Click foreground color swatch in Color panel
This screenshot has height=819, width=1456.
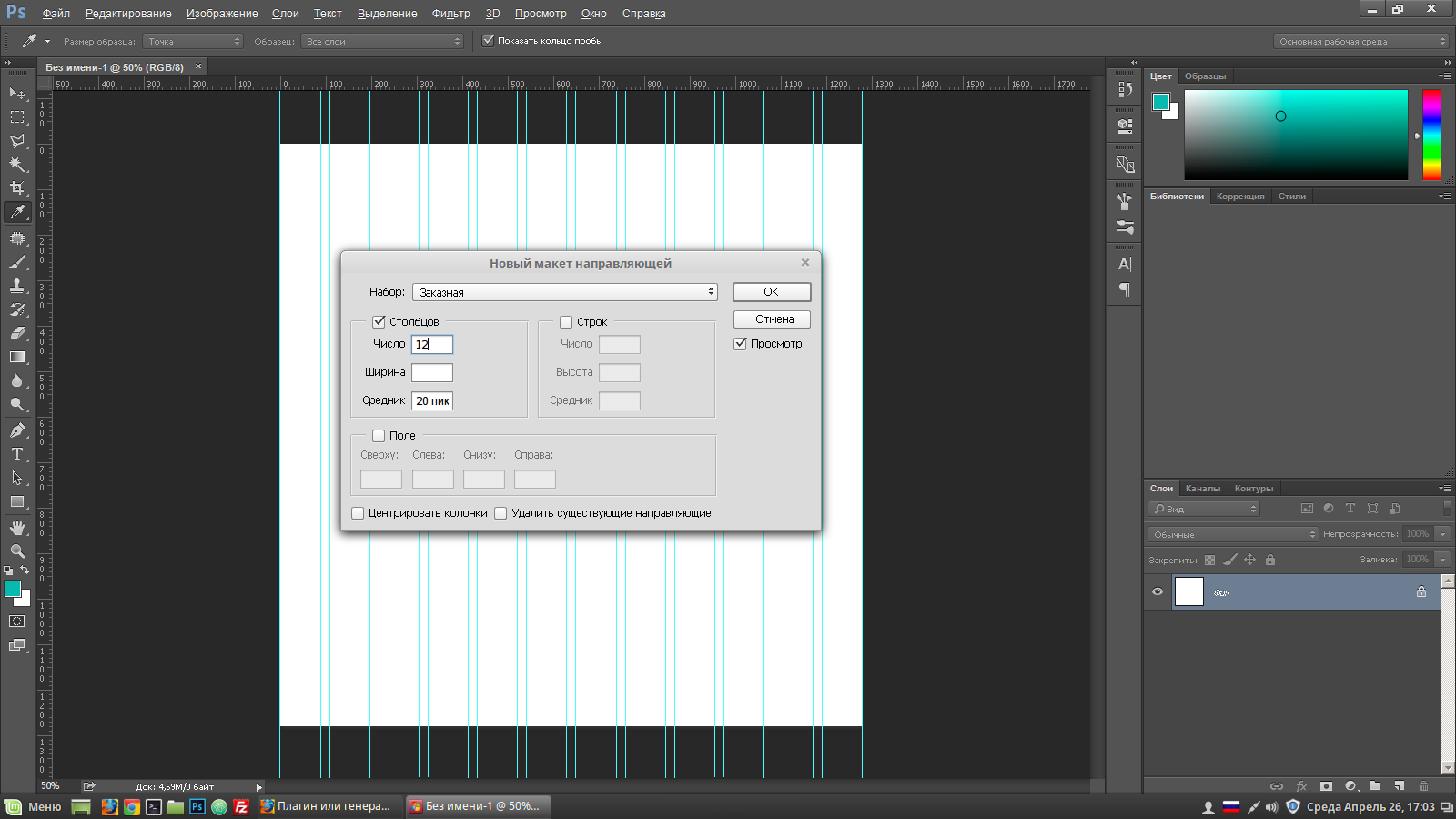click(1160, 102)
